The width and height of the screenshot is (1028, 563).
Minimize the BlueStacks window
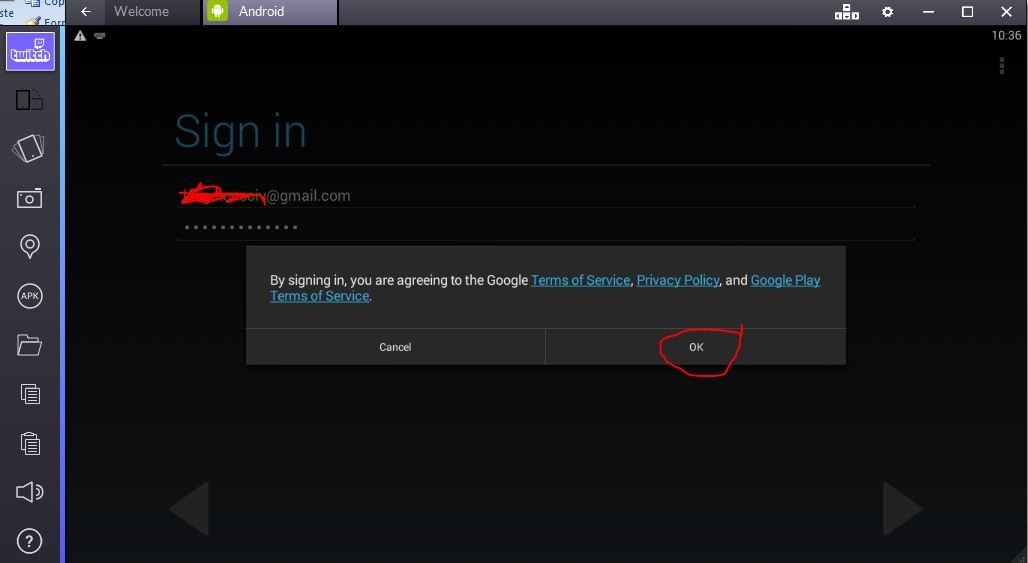coord(928,12)
